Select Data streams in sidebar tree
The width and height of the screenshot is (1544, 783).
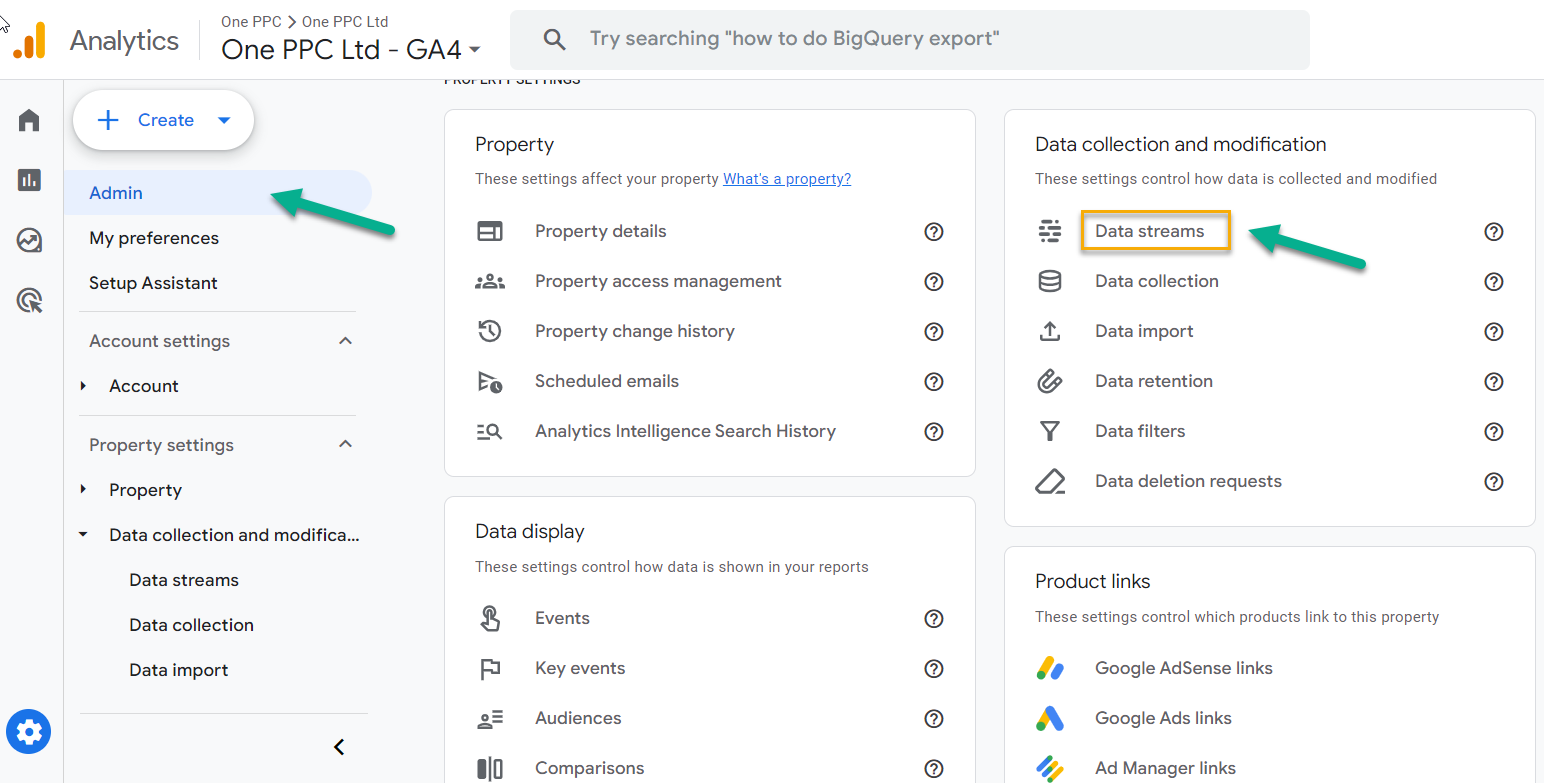[184, 580]
